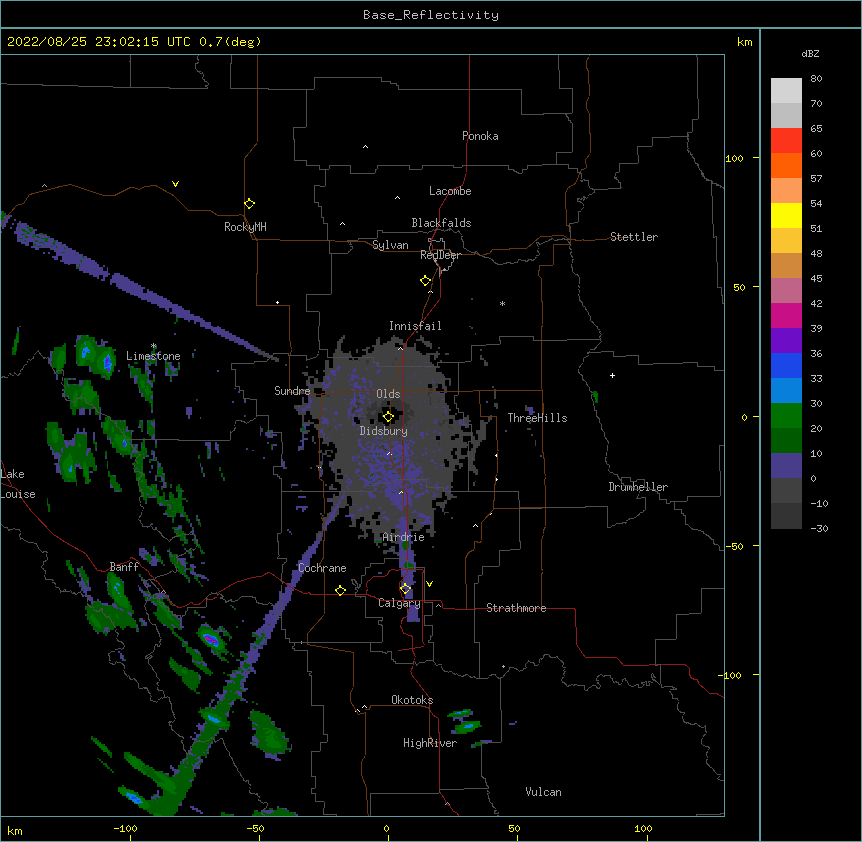Click the Strathmore city label
Screen dimensions: 862x842
pyautogui.click(x=516, y=608)
